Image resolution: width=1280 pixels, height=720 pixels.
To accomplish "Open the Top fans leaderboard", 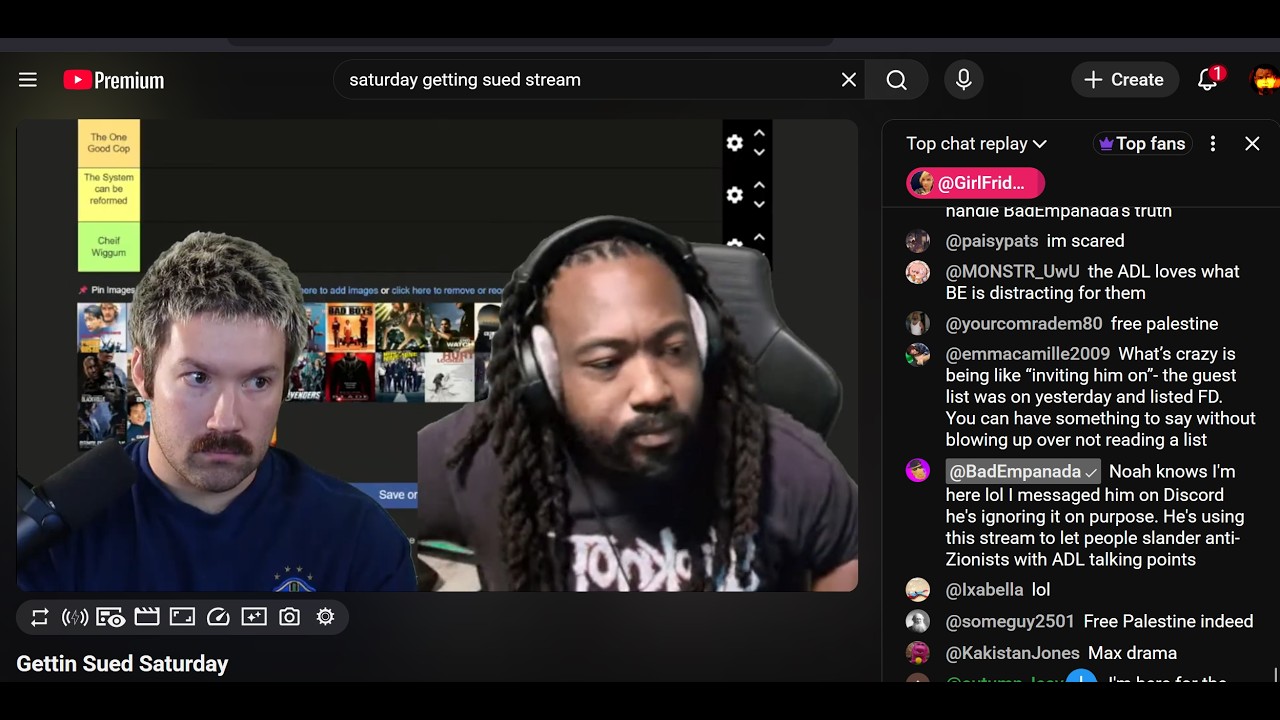I will (1141, 144).
